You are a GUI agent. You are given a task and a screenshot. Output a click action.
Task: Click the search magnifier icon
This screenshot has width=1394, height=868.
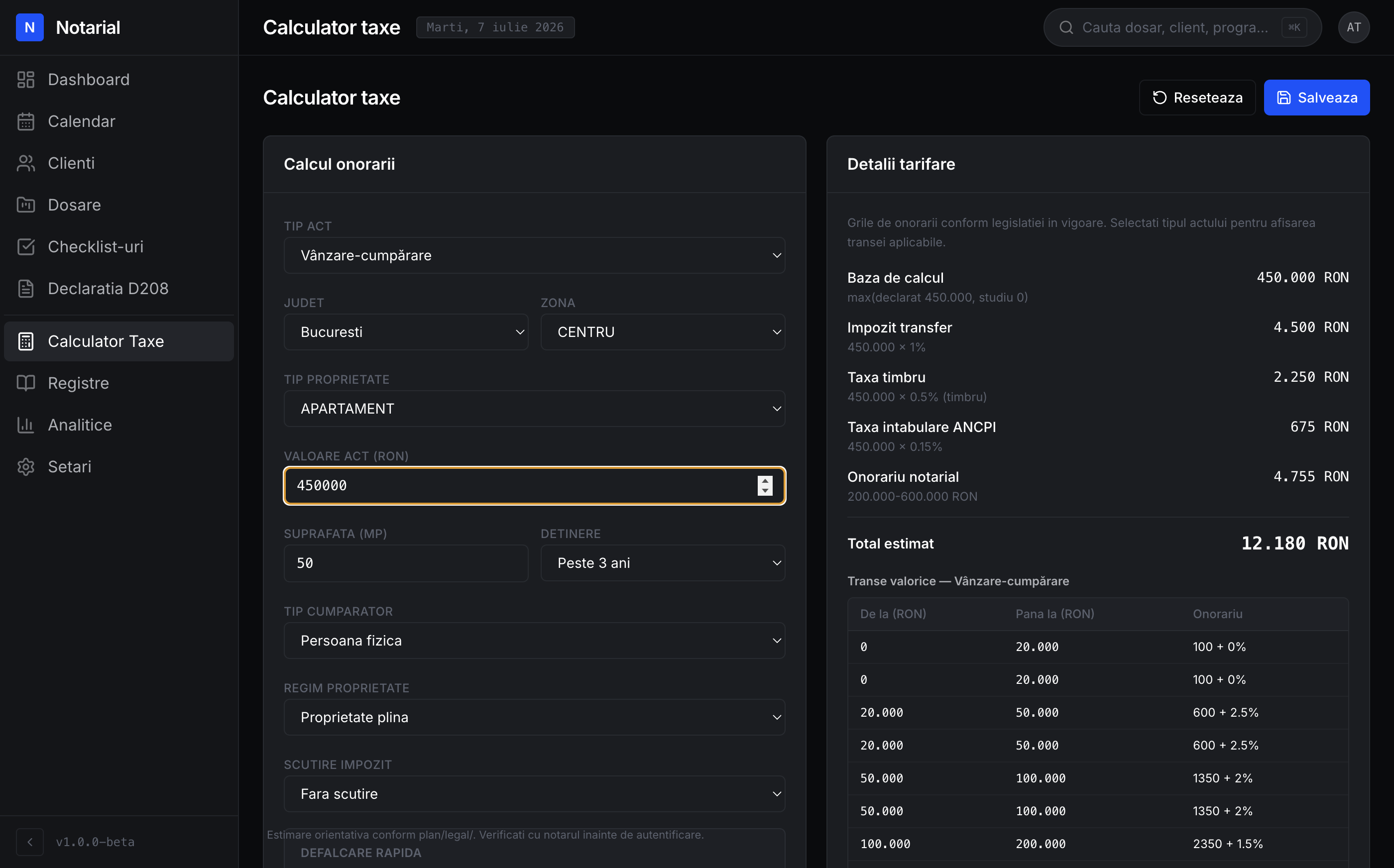(1066, 27)
